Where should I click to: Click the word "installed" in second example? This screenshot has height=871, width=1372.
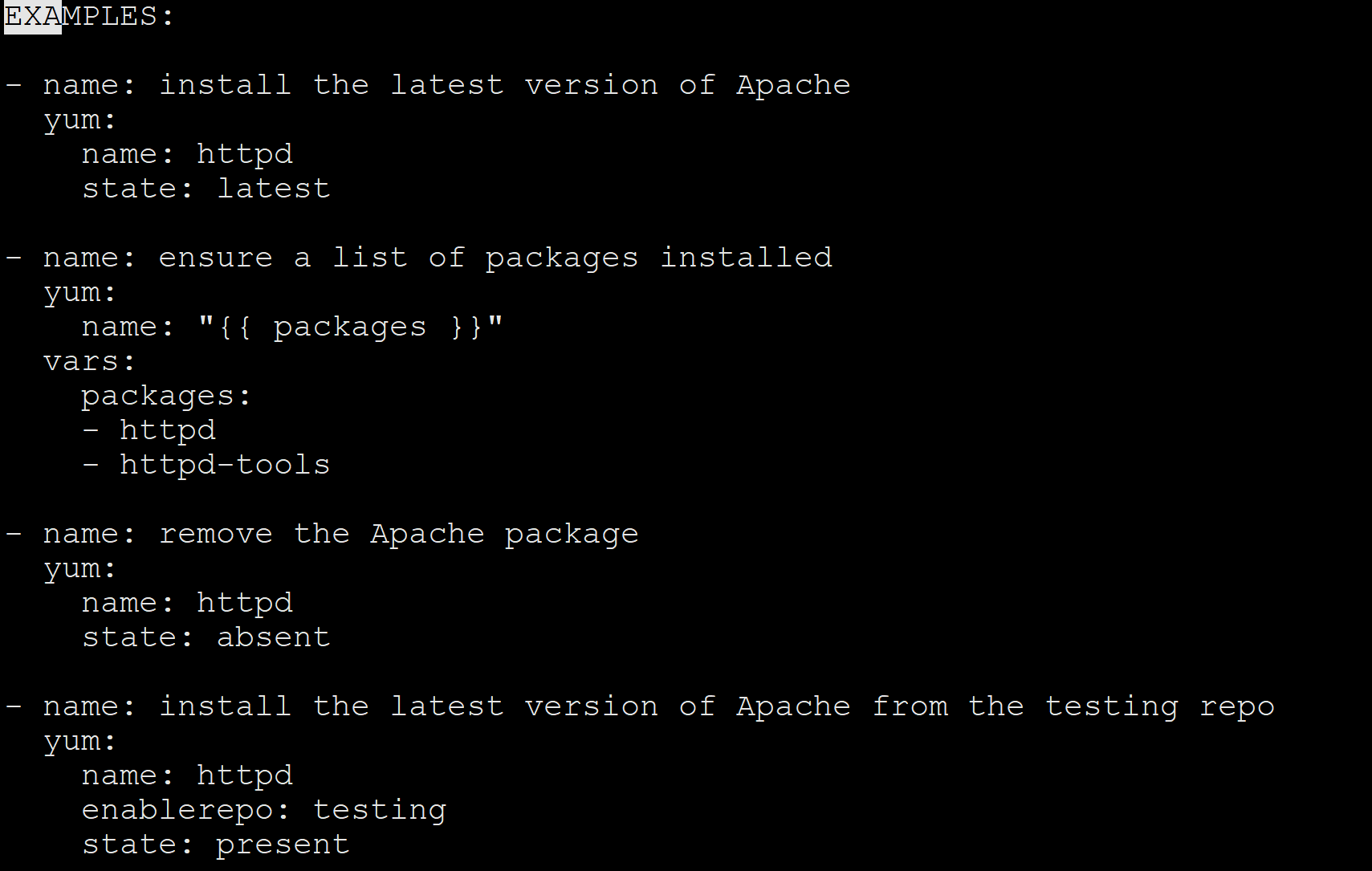[746, 258]
